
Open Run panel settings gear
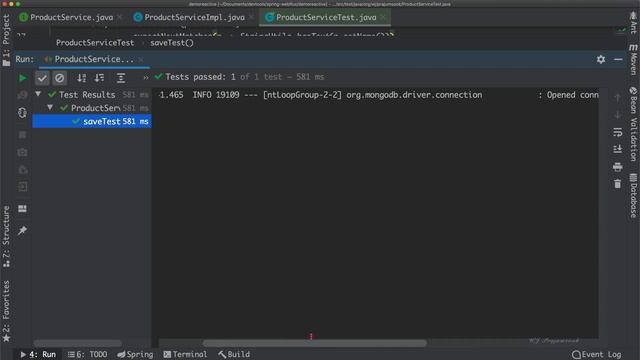(x=601, y=59)
